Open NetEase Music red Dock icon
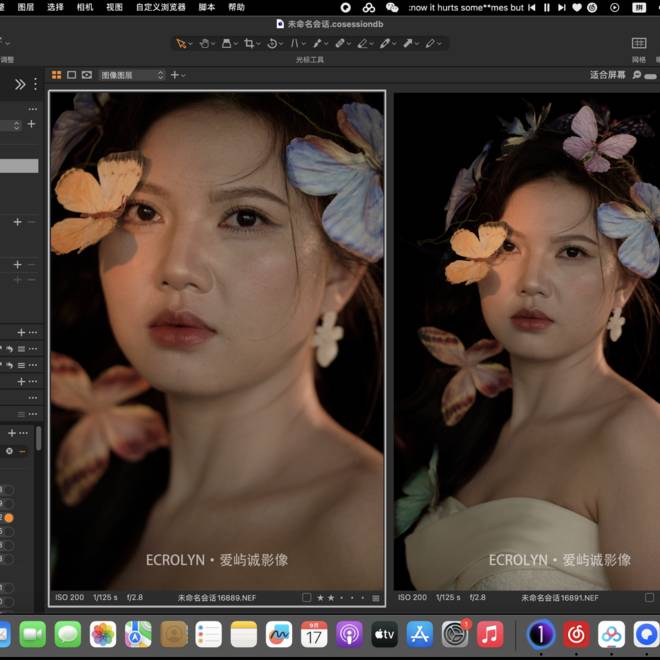660x660 pixels. [x=576, y=634]
